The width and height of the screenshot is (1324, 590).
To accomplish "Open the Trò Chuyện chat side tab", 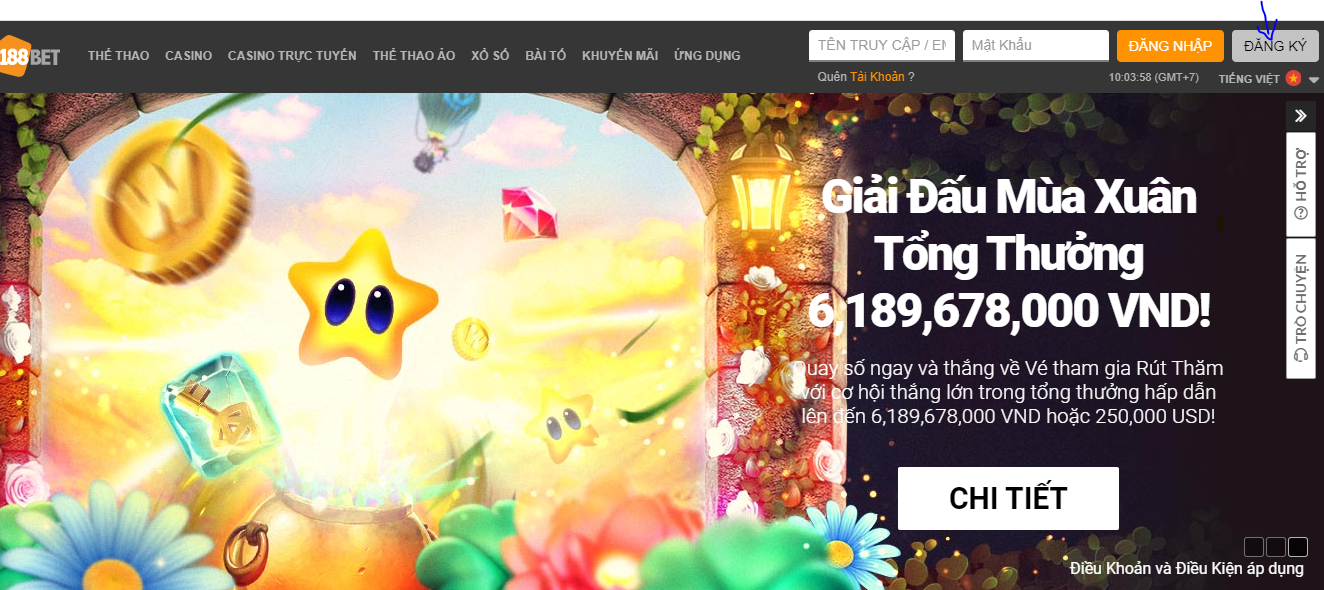I will pos(1300,308).
